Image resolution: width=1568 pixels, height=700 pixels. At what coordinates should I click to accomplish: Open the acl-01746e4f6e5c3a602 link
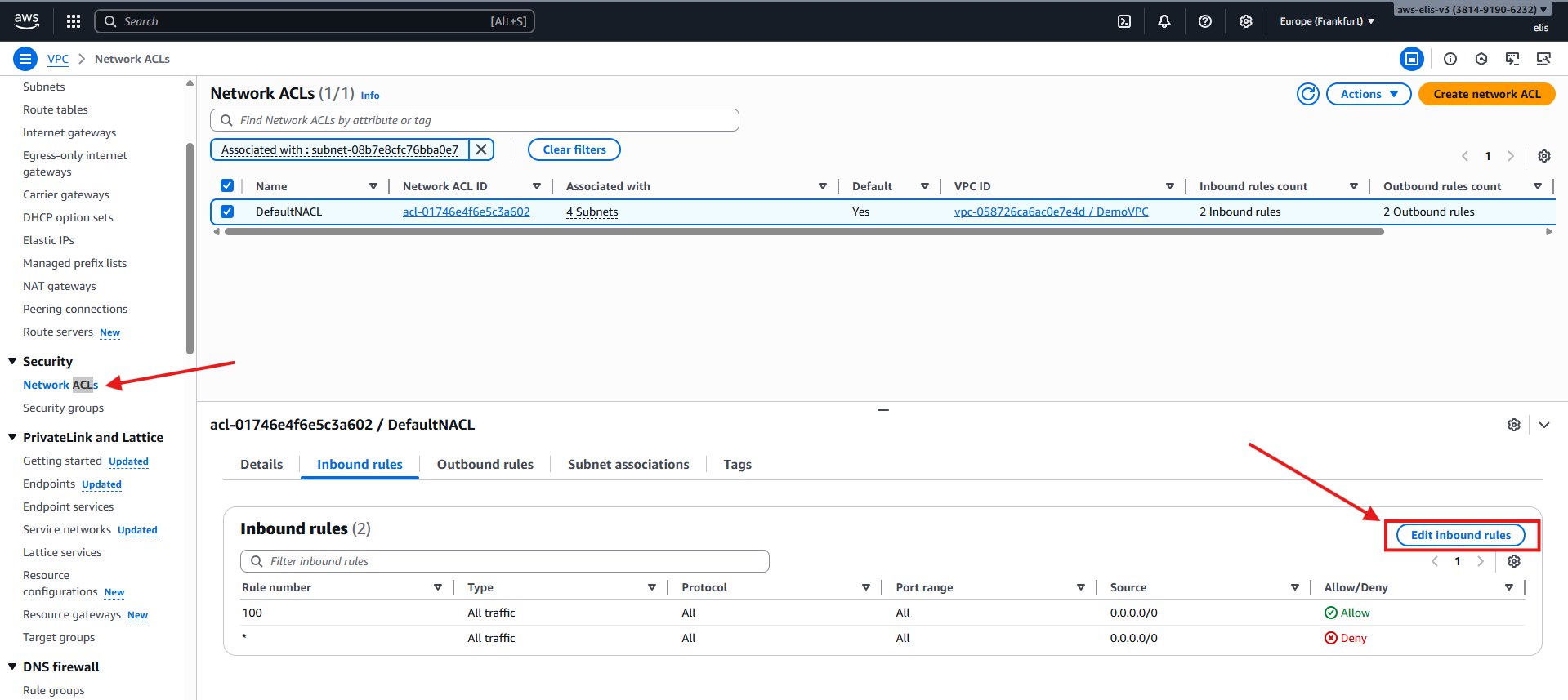(x=466, y=212)
